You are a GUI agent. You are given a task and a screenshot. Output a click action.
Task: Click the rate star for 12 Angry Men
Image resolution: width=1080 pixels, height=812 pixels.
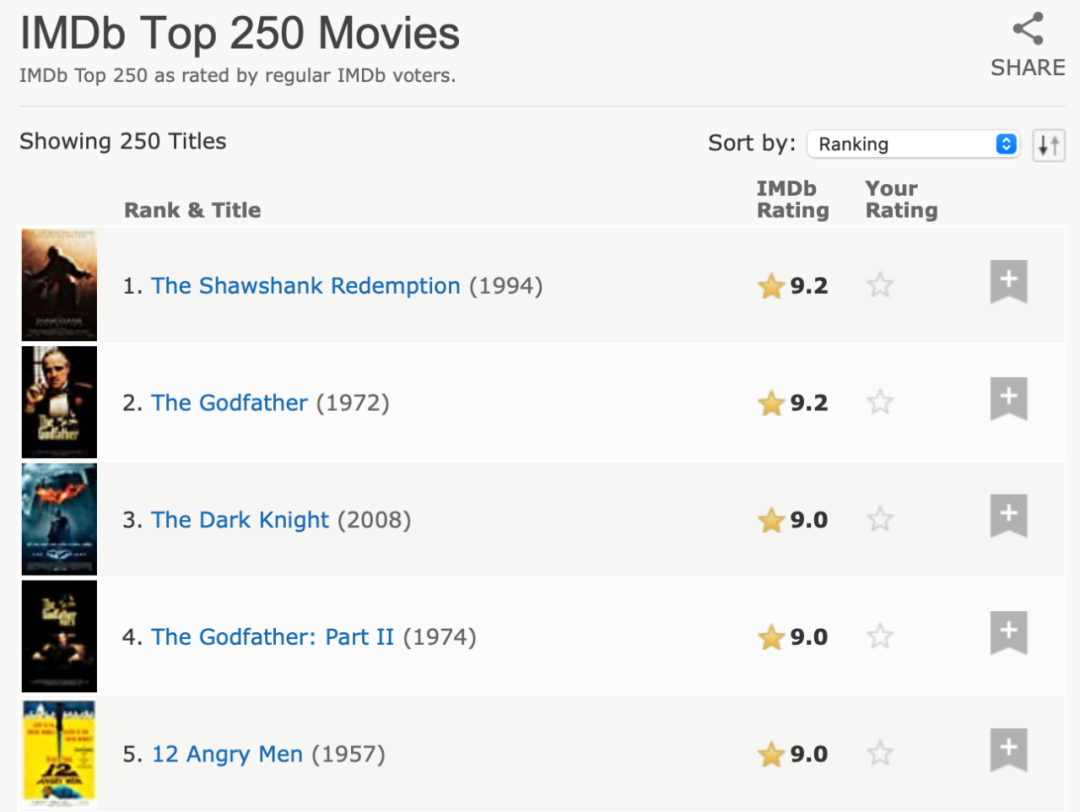pos(880,754)
